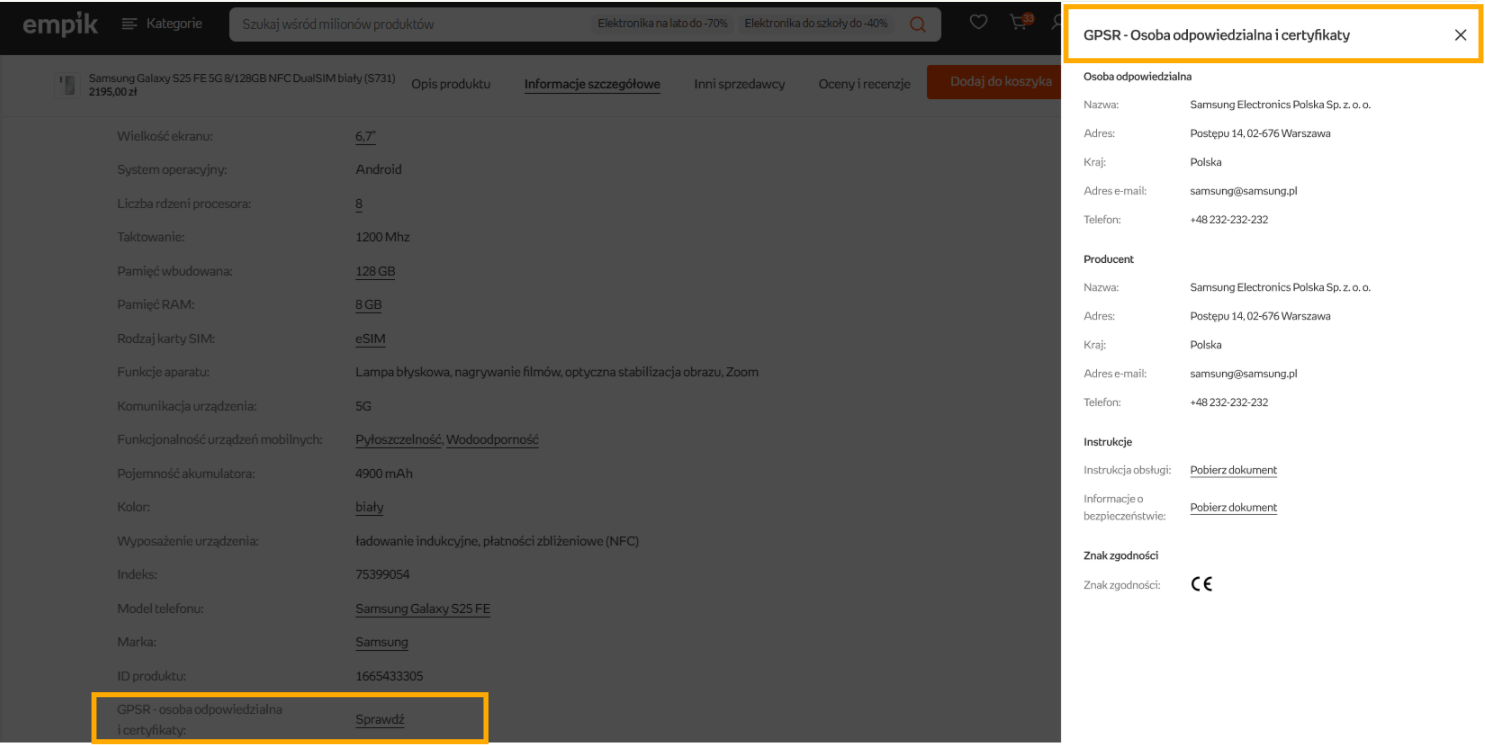Select 'Elektronika na lato do -70%' suggestion
The height and width of the screenshot is (745, 1485).
pyautogui.click(x=663, y=23)
